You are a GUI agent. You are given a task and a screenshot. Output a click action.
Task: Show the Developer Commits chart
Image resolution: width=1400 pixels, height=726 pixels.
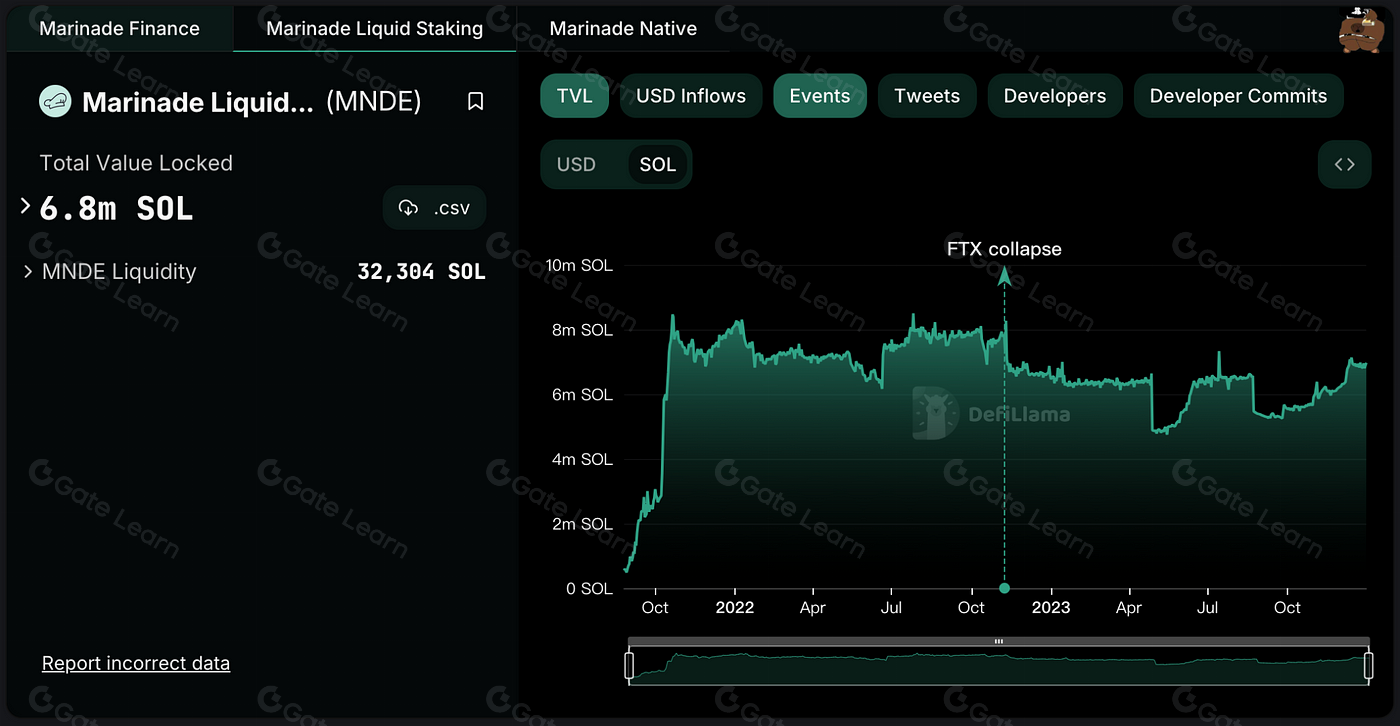pos(1238,96)
